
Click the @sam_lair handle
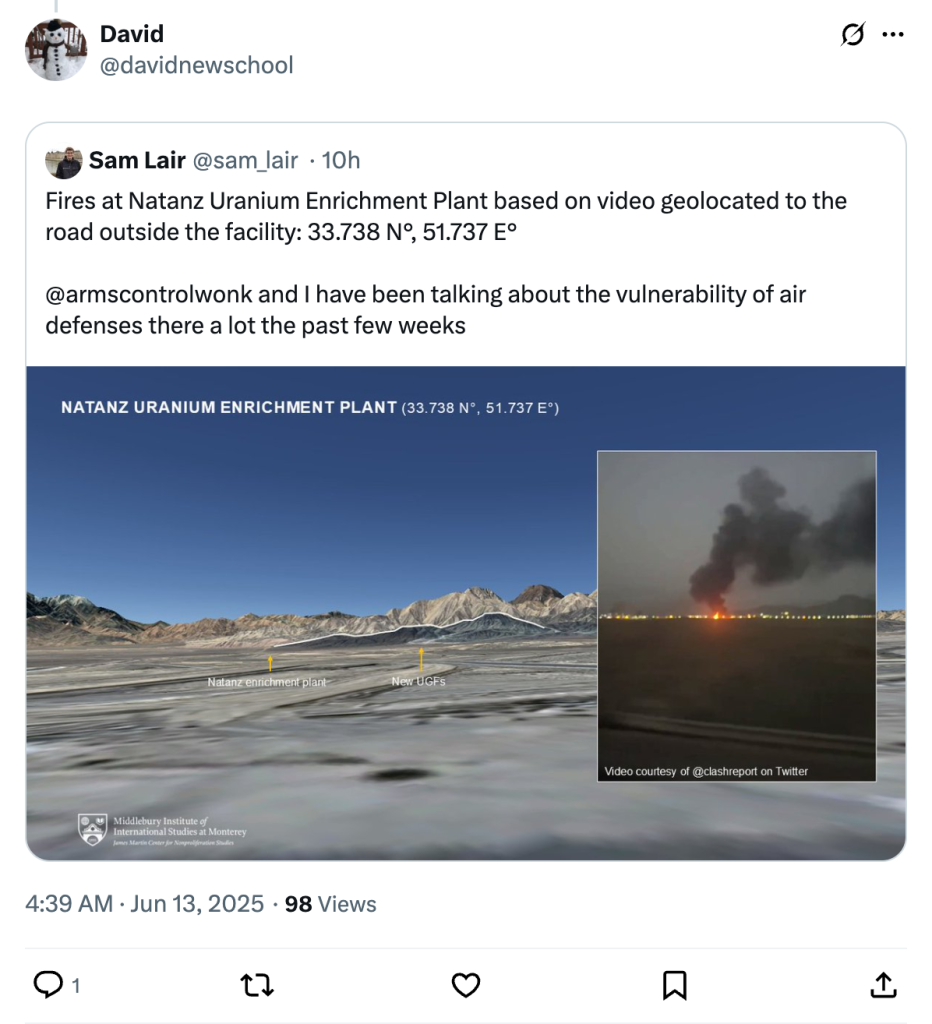pos(246,161)
